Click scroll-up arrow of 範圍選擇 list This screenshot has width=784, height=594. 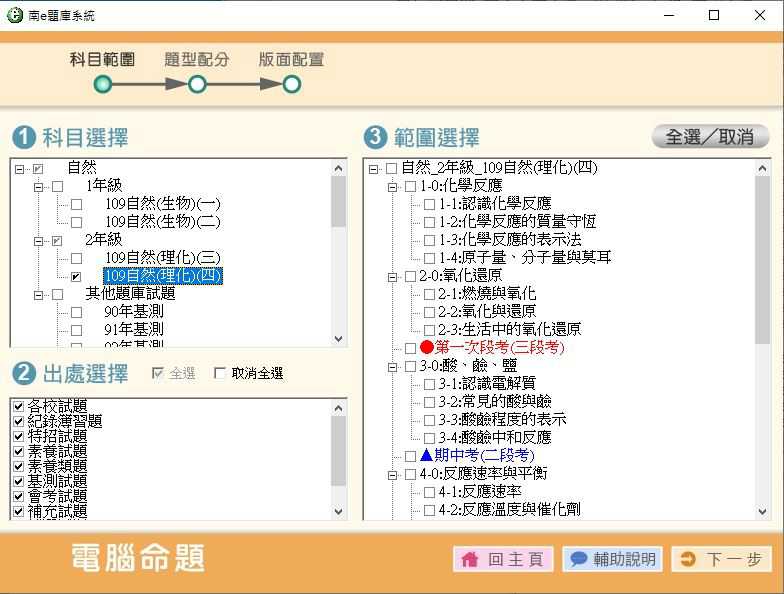pos(762,168)
